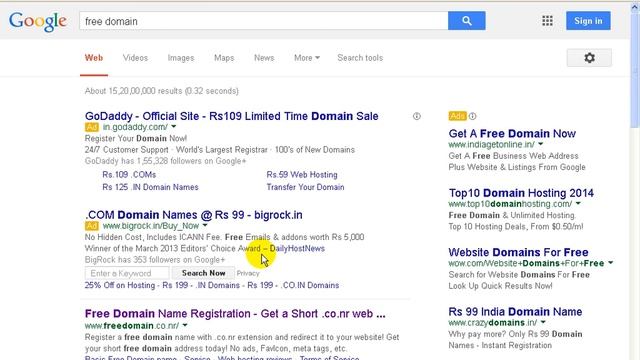The height and width of the screenshot is (360, 640).
Task: Expand arrow next to freedomain.co.nr URL
Action: coord(185,325)
